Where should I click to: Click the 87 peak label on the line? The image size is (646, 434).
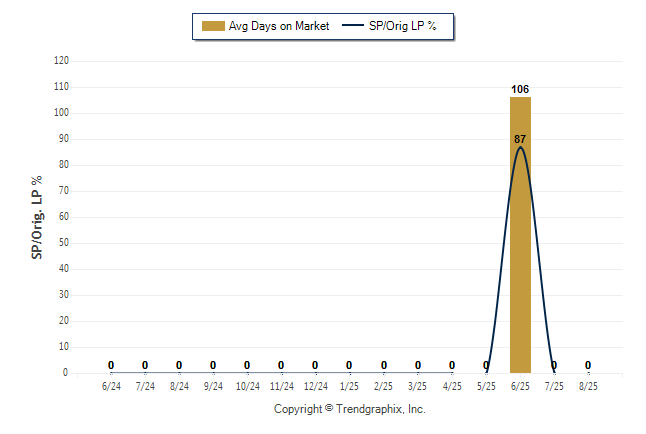coord(520,139)
